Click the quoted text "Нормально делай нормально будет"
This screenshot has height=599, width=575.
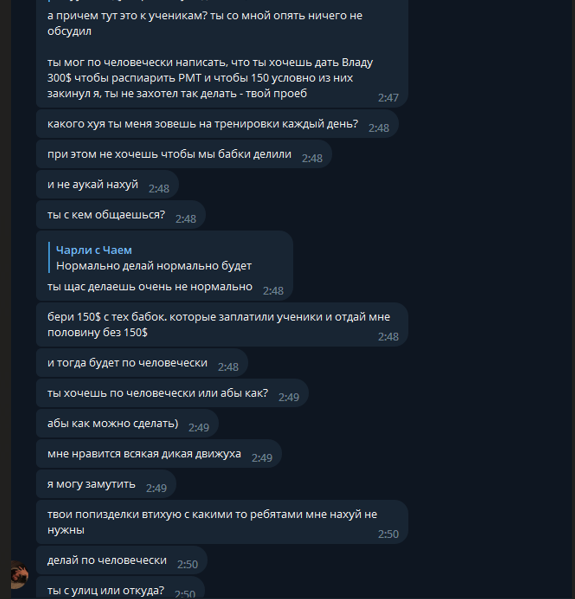pyautogui.click(x=154, y=266)
